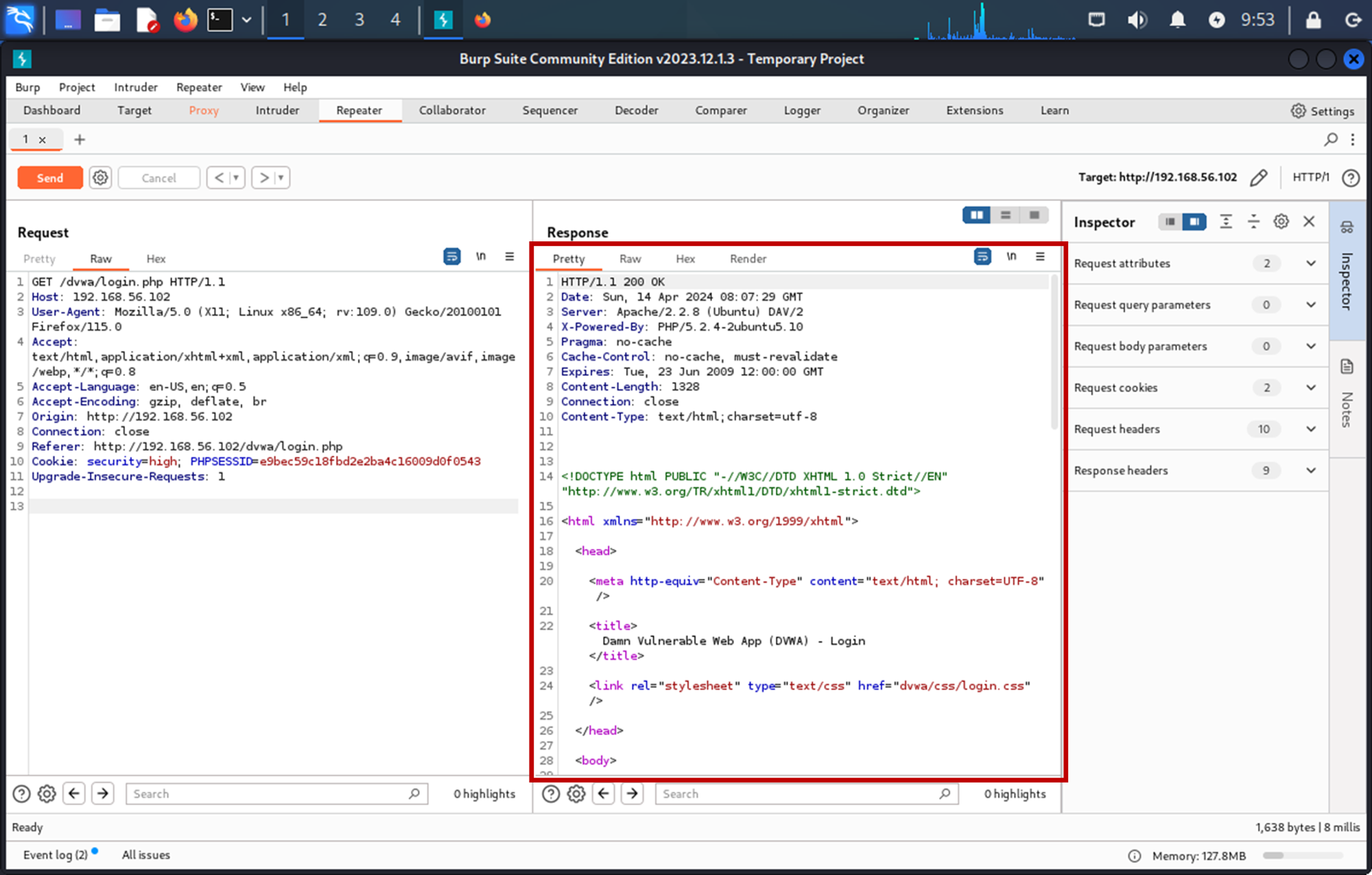Toggle word wrap in the Response editor

(x=982, y=256)
